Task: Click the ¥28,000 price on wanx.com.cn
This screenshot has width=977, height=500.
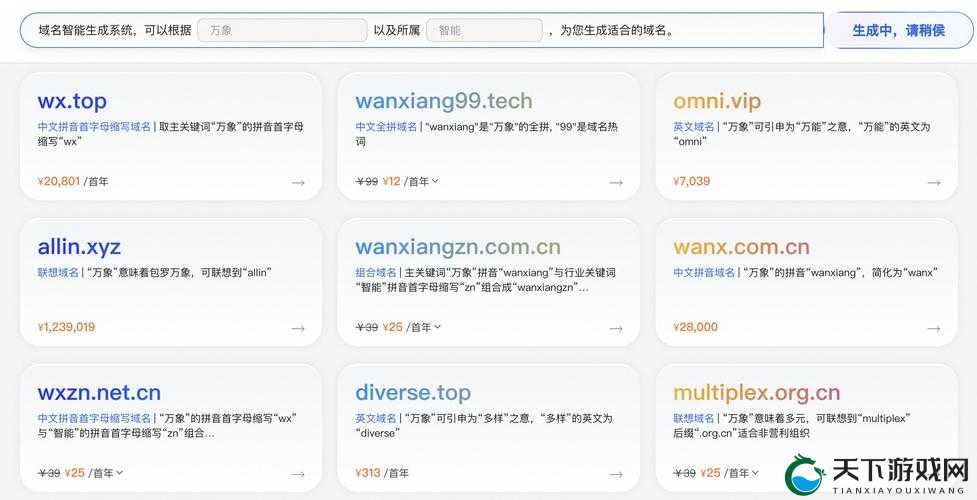Action: point(695,327)
